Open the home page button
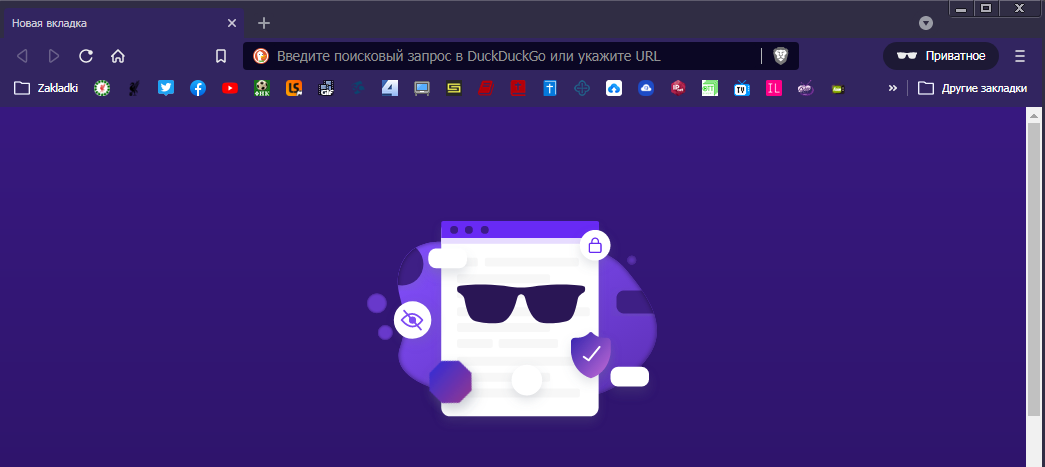 (118, 56)
